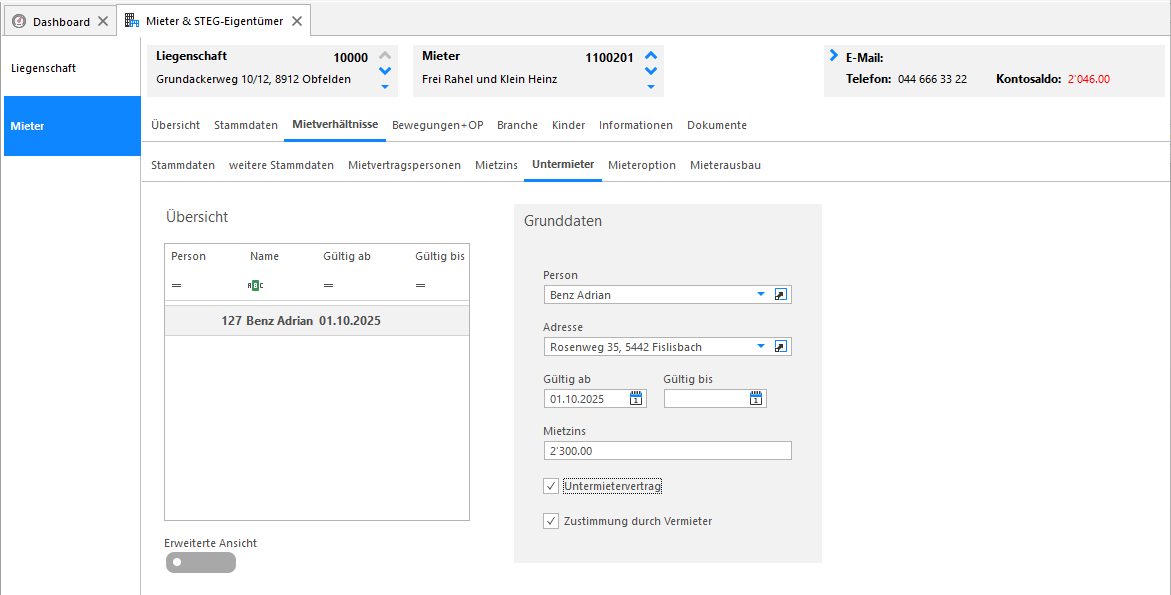Switch to the Mietverhältnisse tab

tap(335, 125)
